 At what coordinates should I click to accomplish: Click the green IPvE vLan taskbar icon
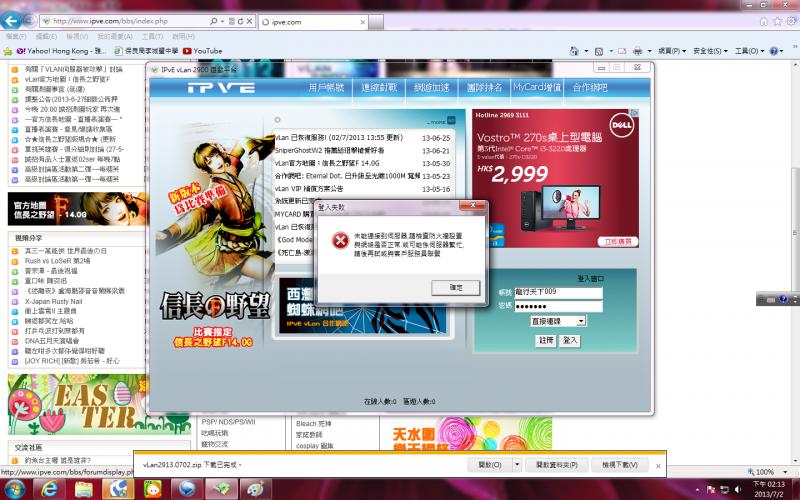[x=221, y=489]
